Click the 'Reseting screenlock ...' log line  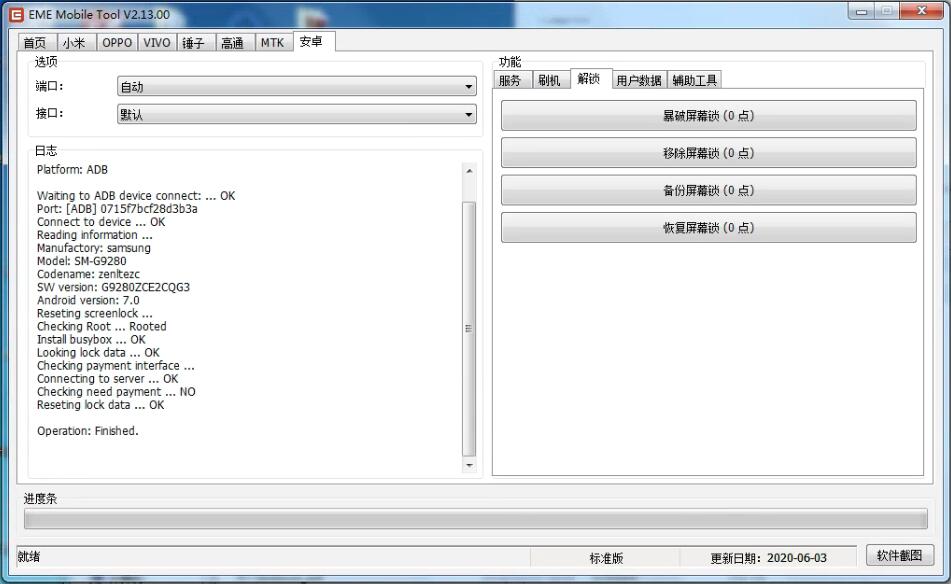[x=95, y=314]
